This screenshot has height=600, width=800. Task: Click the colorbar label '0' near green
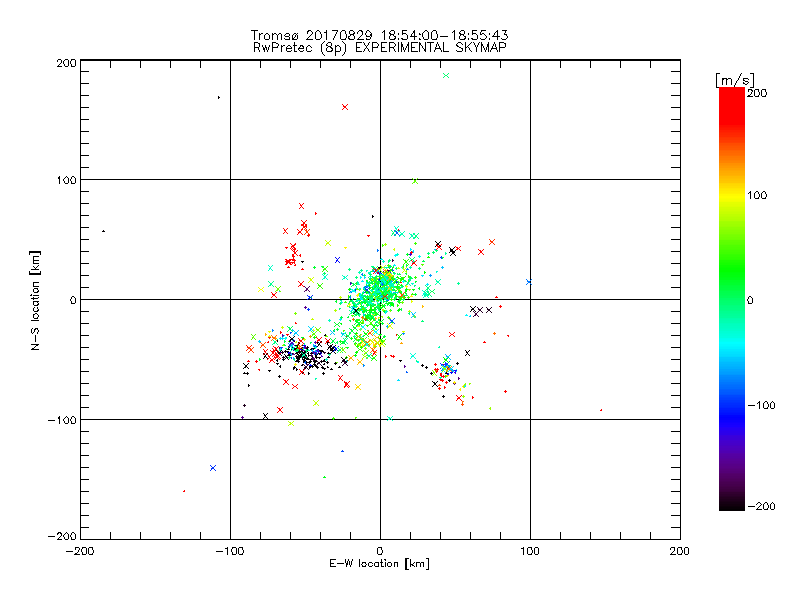750,300
